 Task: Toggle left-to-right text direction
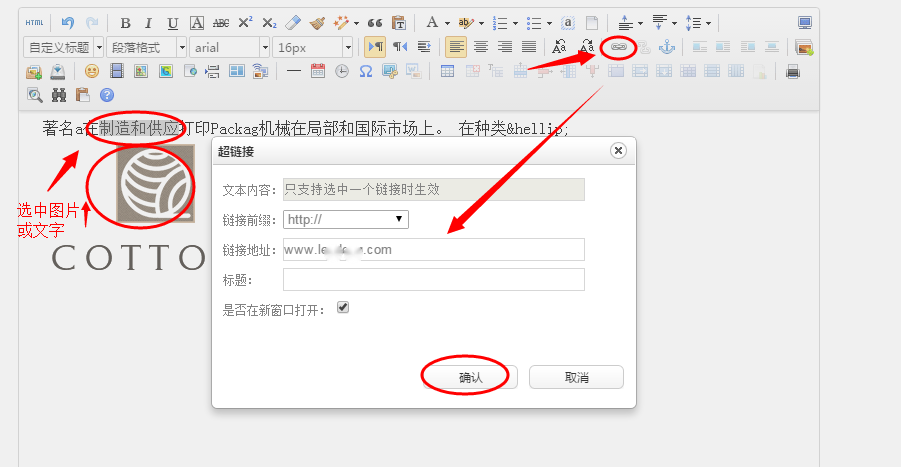tap(375, 47)
